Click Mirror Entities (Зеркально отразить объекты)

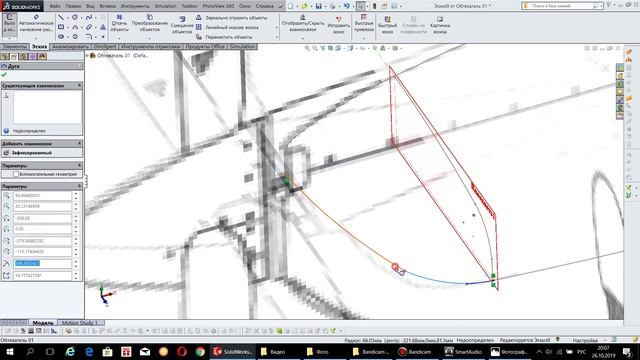[231, 18]
